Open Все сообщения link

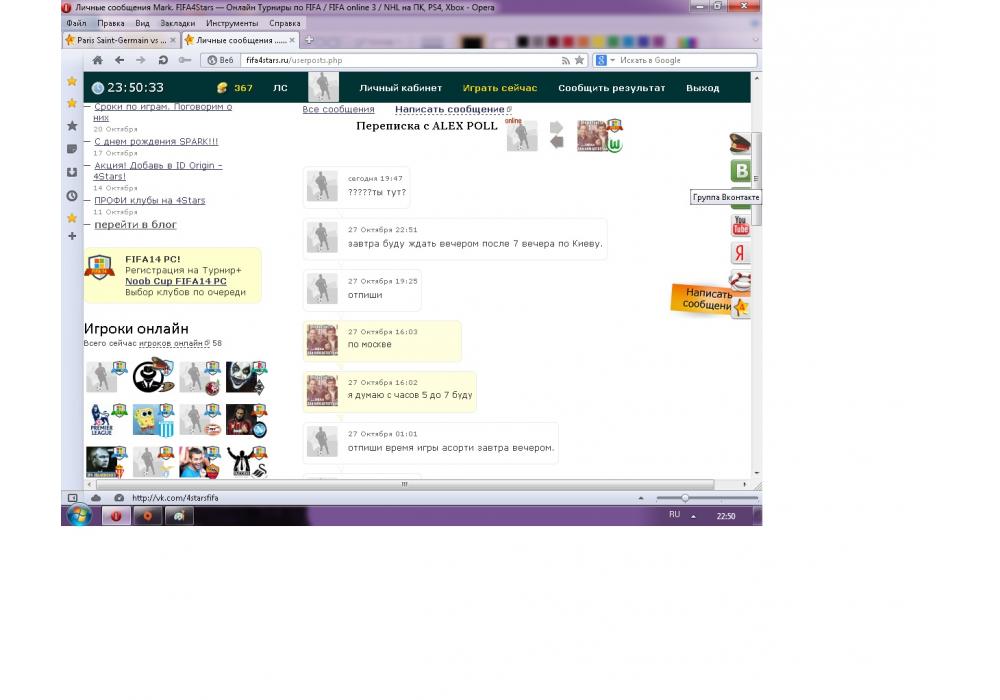click(338, 109)
